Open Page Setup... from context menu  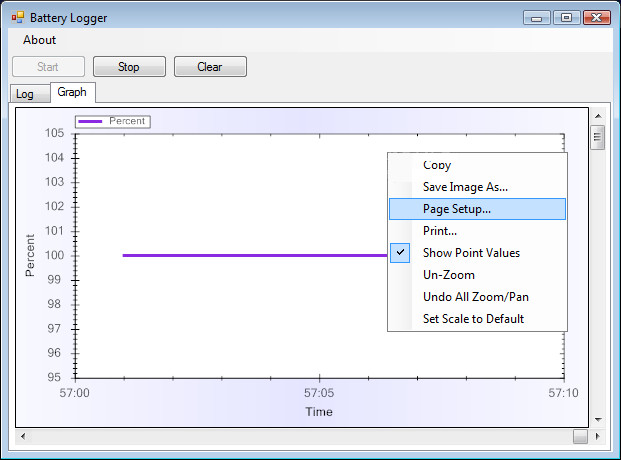point(477,209)
